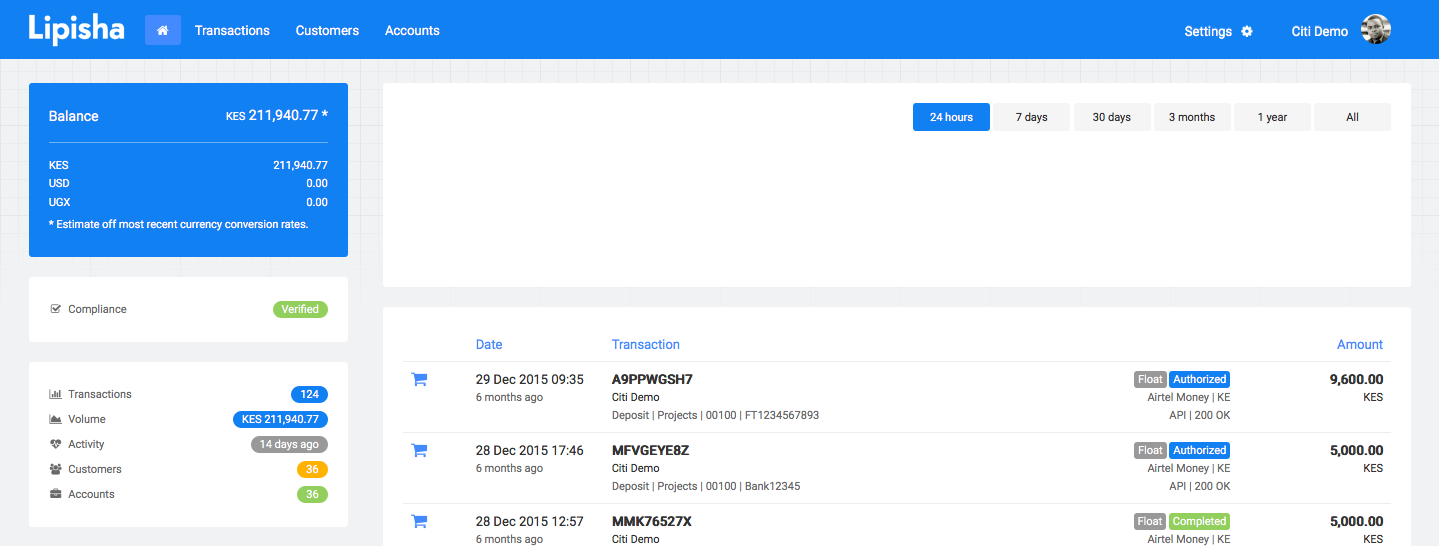Screen dimensions: 1439x546
Task: Click the 14 days ago activity badge
Action: [x=289, y=444]
